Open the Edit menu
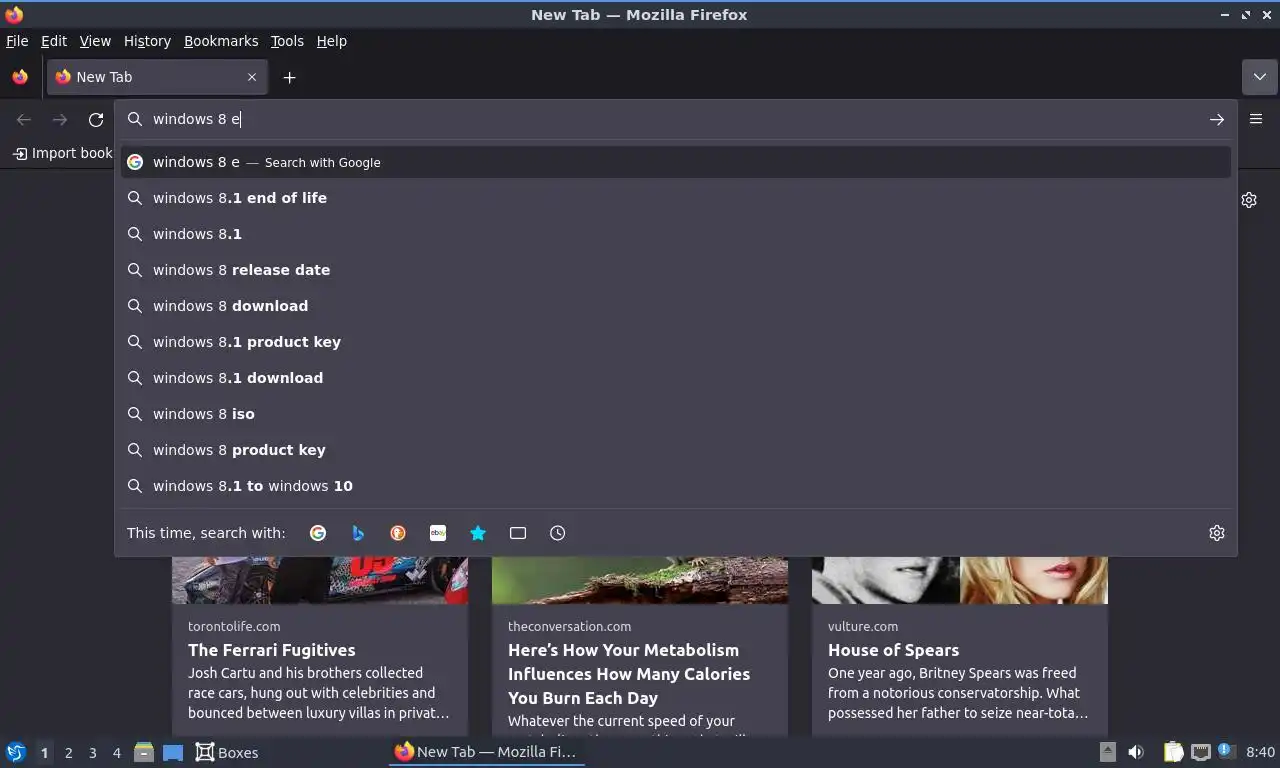This screenshot has height=768, width=1280. [x=54, y=41]
